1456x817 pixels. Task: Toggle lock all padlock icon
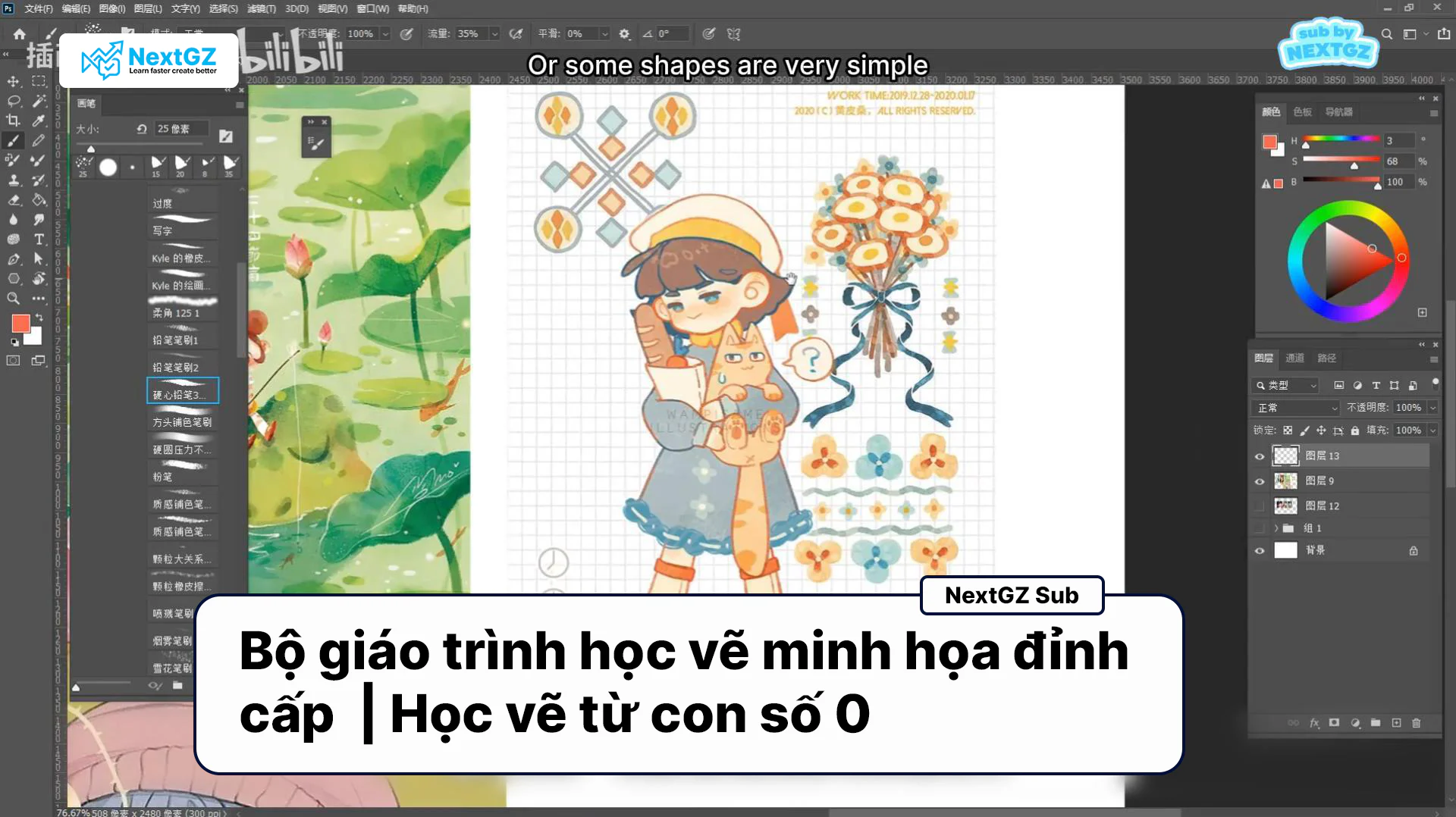coord(1355,430)
